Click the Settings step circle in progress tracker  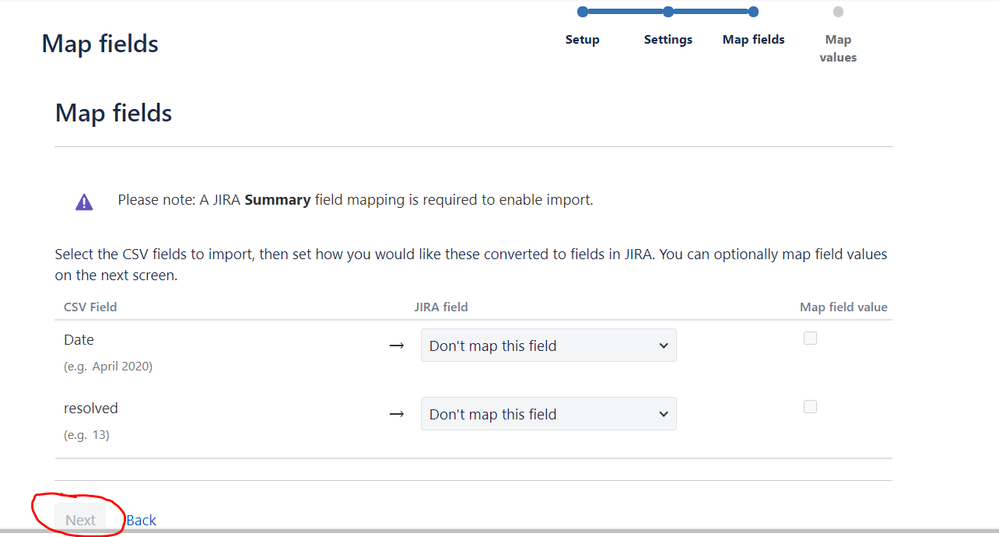click(x=668, y=12)
